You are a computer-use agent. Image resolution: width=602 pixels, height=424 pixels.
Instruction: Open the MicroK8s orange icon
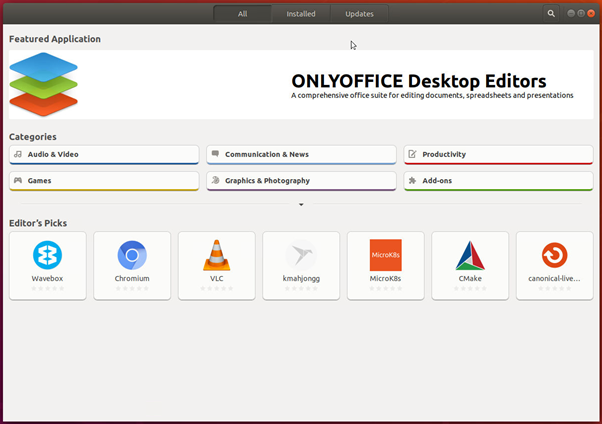385,255
